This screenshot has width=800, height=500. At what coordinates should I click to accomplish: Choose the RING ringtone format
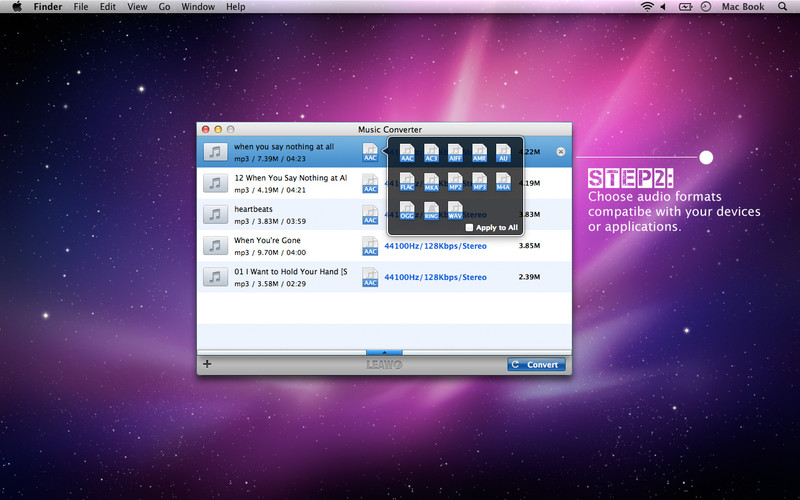point(431,210)
